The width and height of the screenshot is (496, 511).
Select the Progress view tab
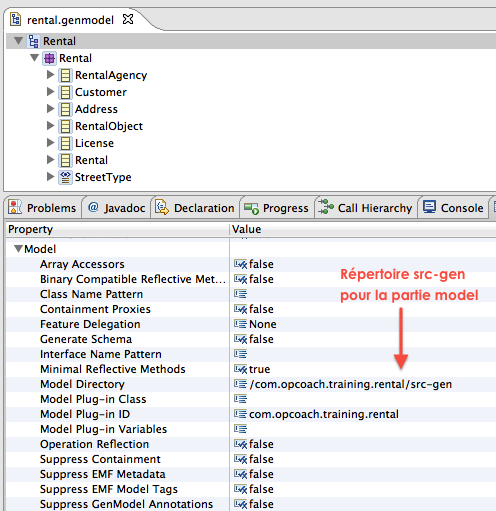click(276, 208)
